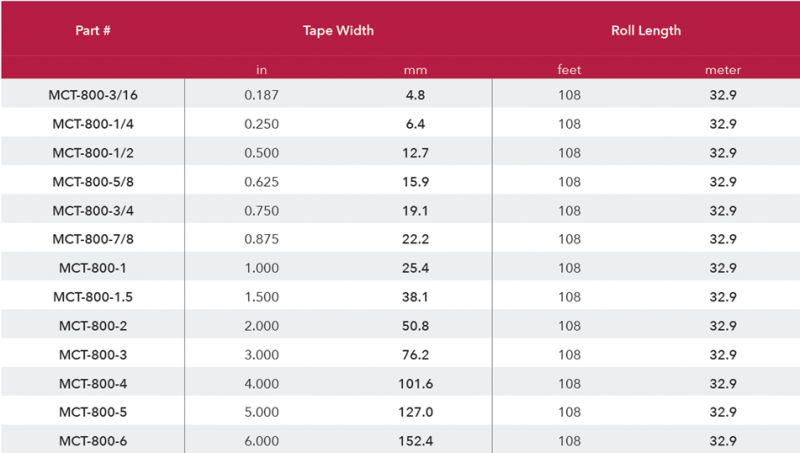Select the 'meter' sub-header label
800x453 pixels.
[x=723, y=70]
